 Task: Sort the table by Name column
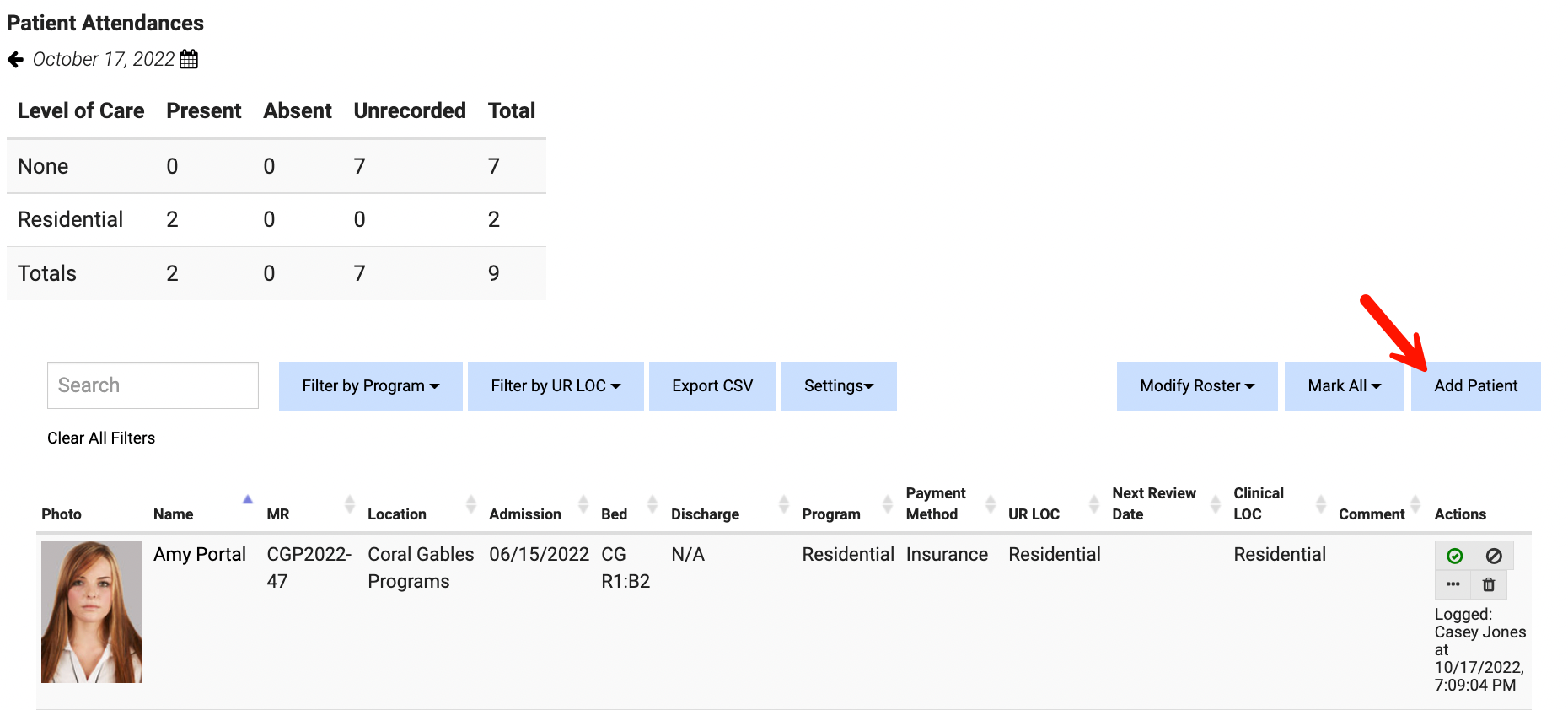(174, 514)
